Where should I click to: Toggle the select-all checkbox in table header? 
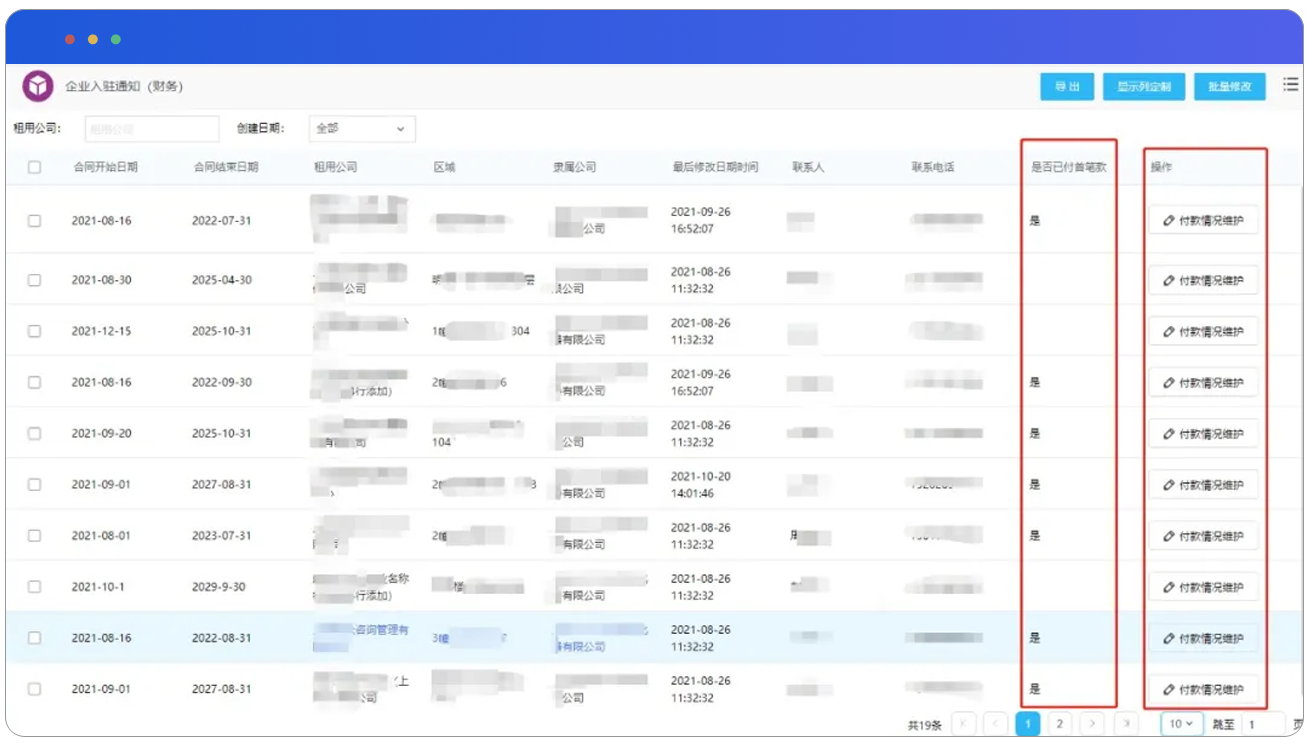[x=34, y=168]
